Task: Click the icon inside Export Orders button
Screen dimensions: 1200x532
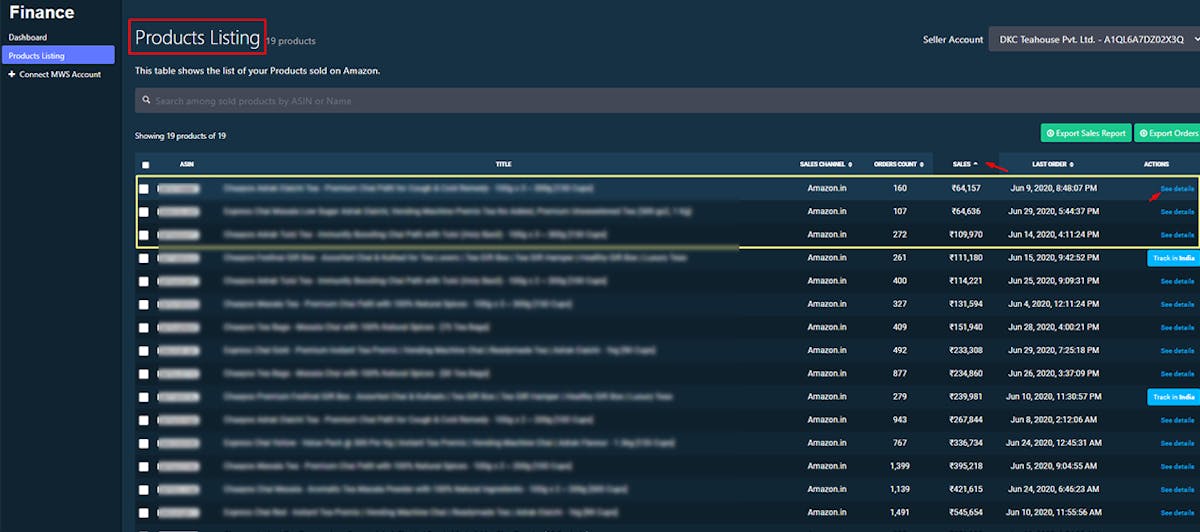Action: [1143, 133]
